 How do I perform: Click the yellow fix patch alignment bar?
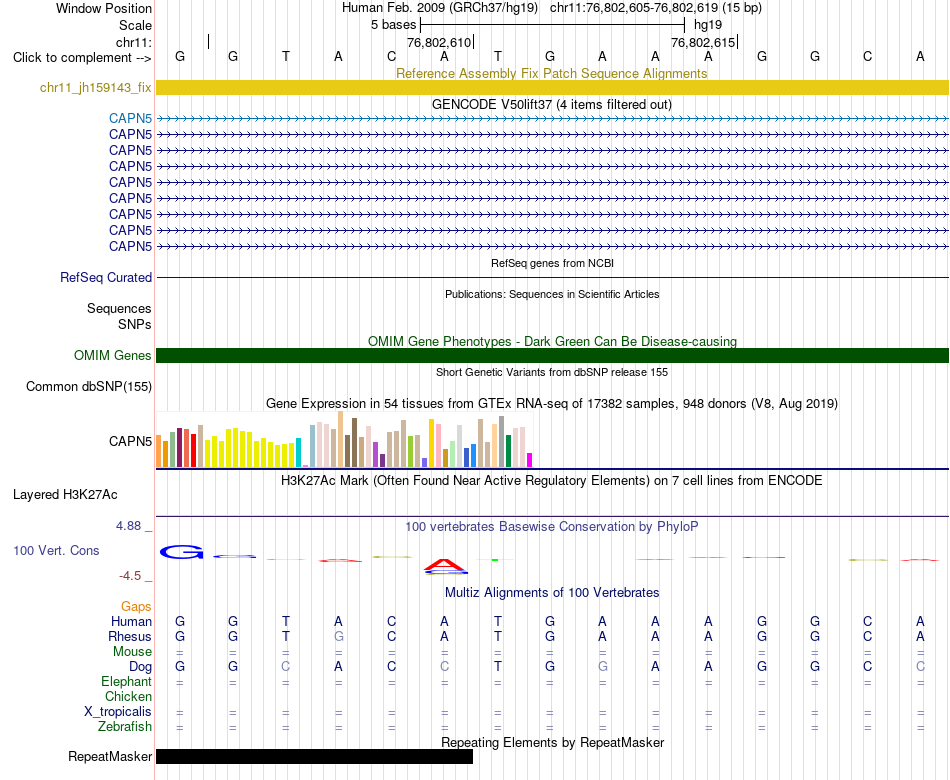pyautogui.click(x=552, y=87)
